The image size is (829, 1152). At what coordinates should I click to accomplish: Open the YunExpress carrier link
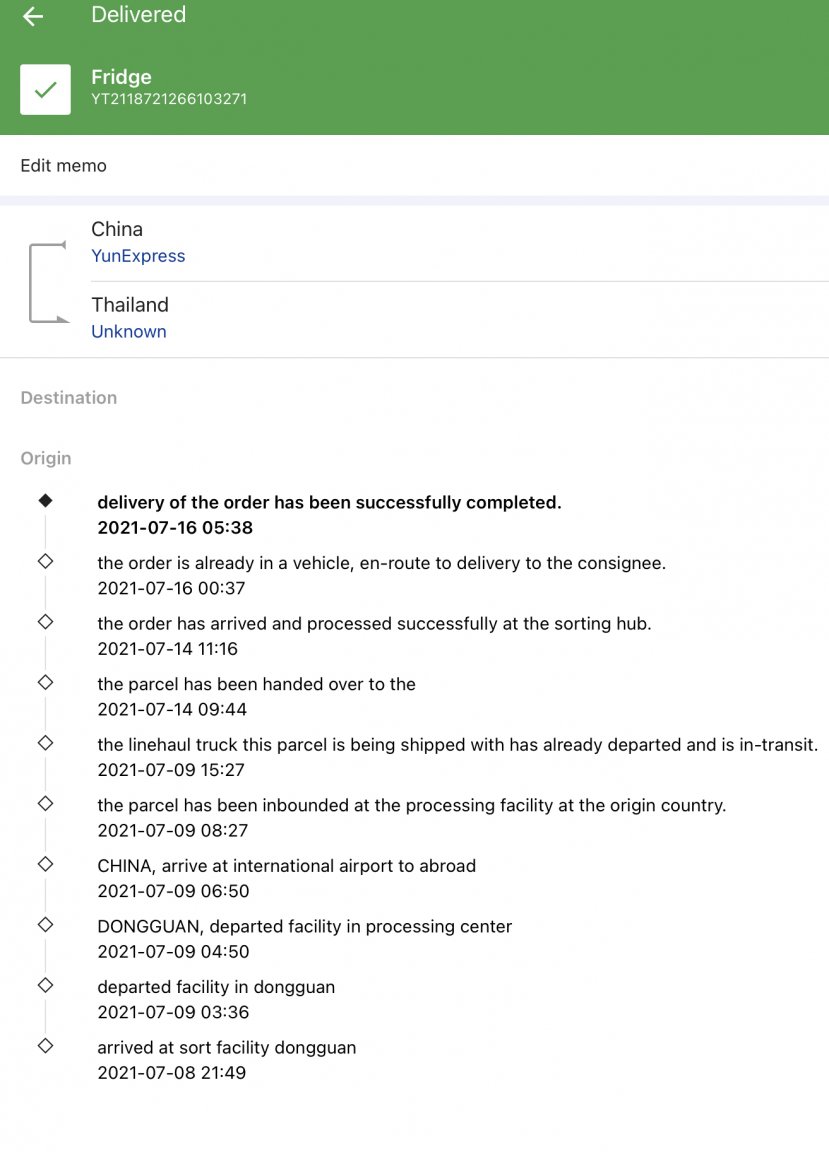[138, 256]
